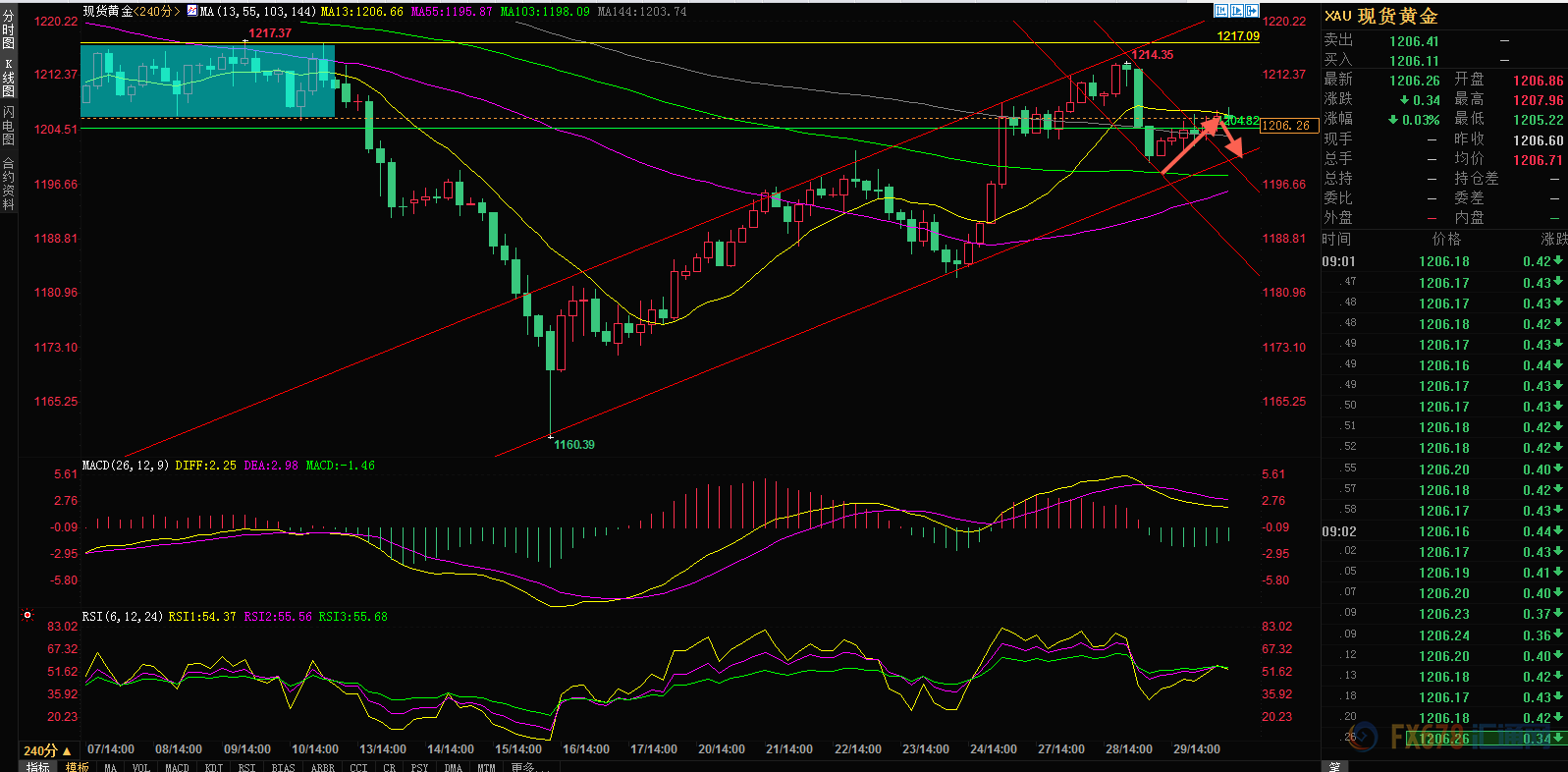This screenshot has width=1568, height=772.
Task: Switch to the K线图 side tab
Action: (x=9, y=78)
